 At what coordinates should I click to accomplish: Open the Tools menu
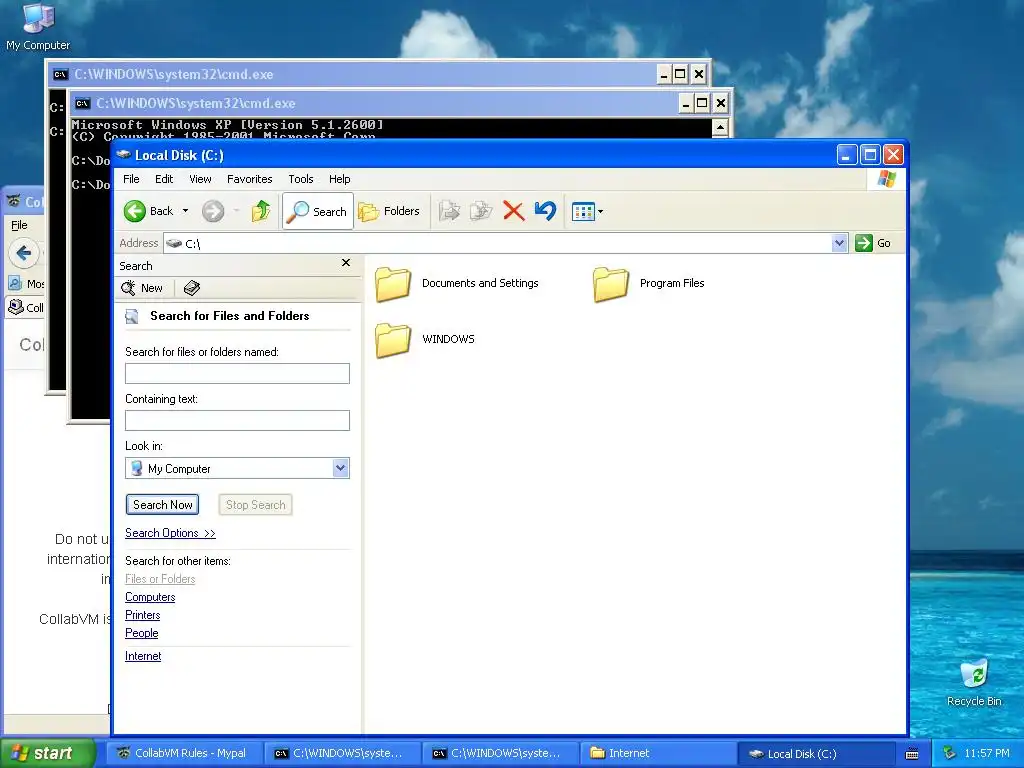(301, 179)
